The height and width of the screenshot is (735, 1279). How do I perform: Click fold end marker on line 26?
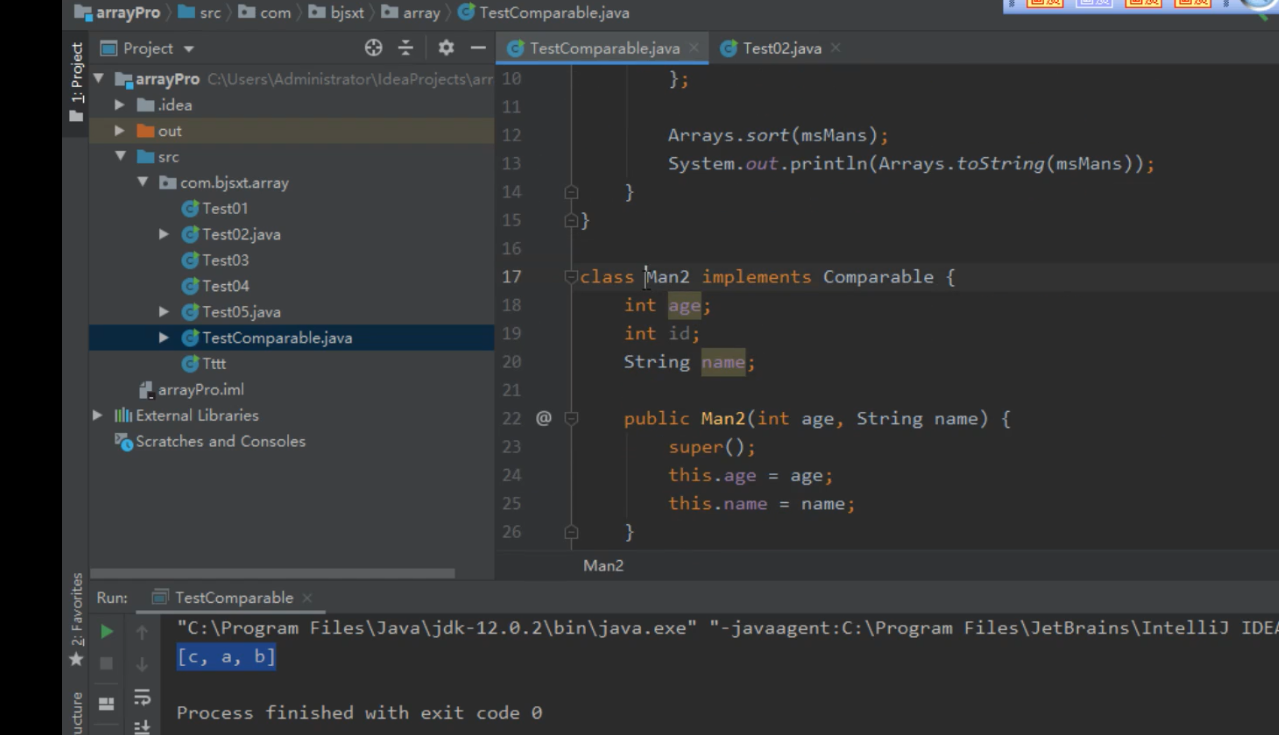pyautogui.click(x=571, y=532)
